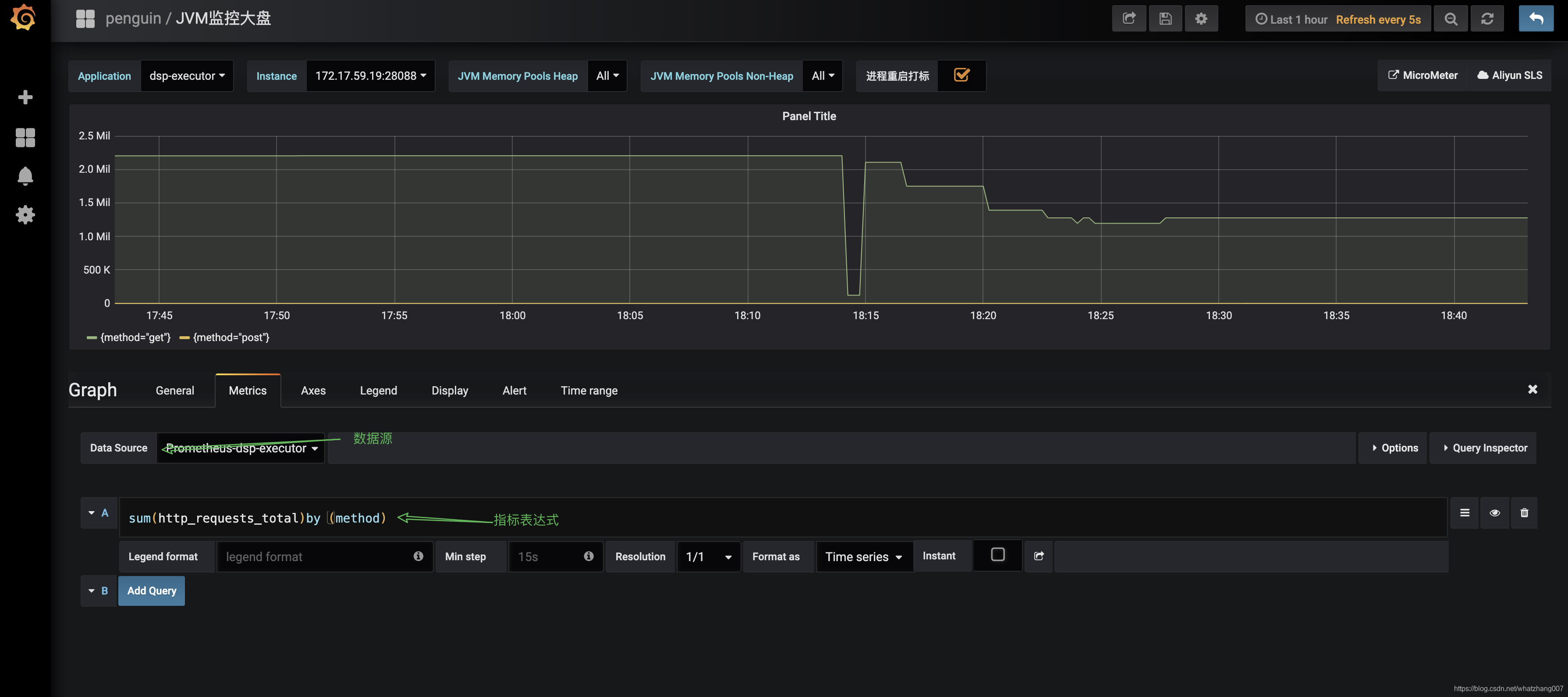Click the share dashboard icon

(x=1128, y=19)
